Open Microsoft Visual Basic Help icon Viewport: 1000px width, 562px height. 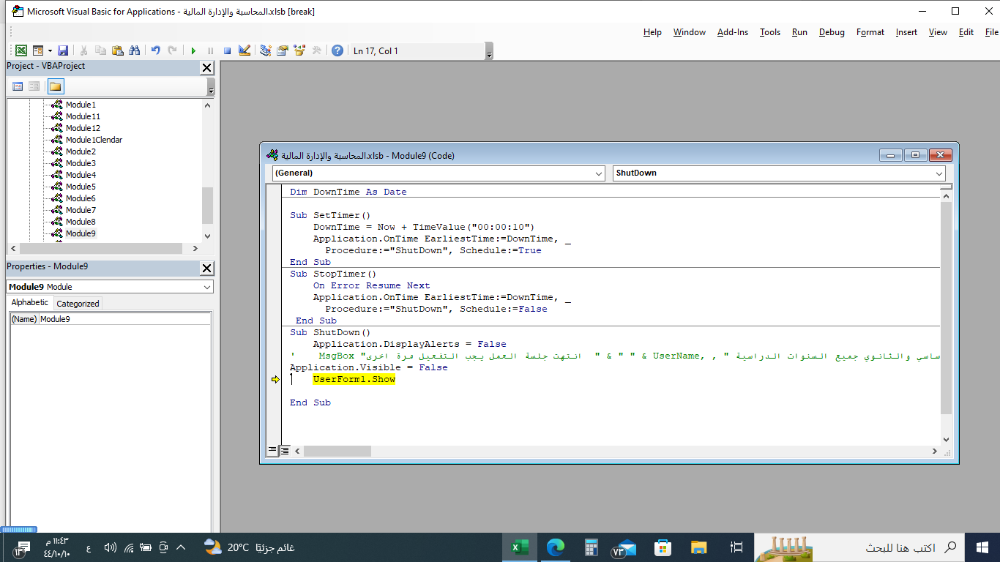click(337, 50)
